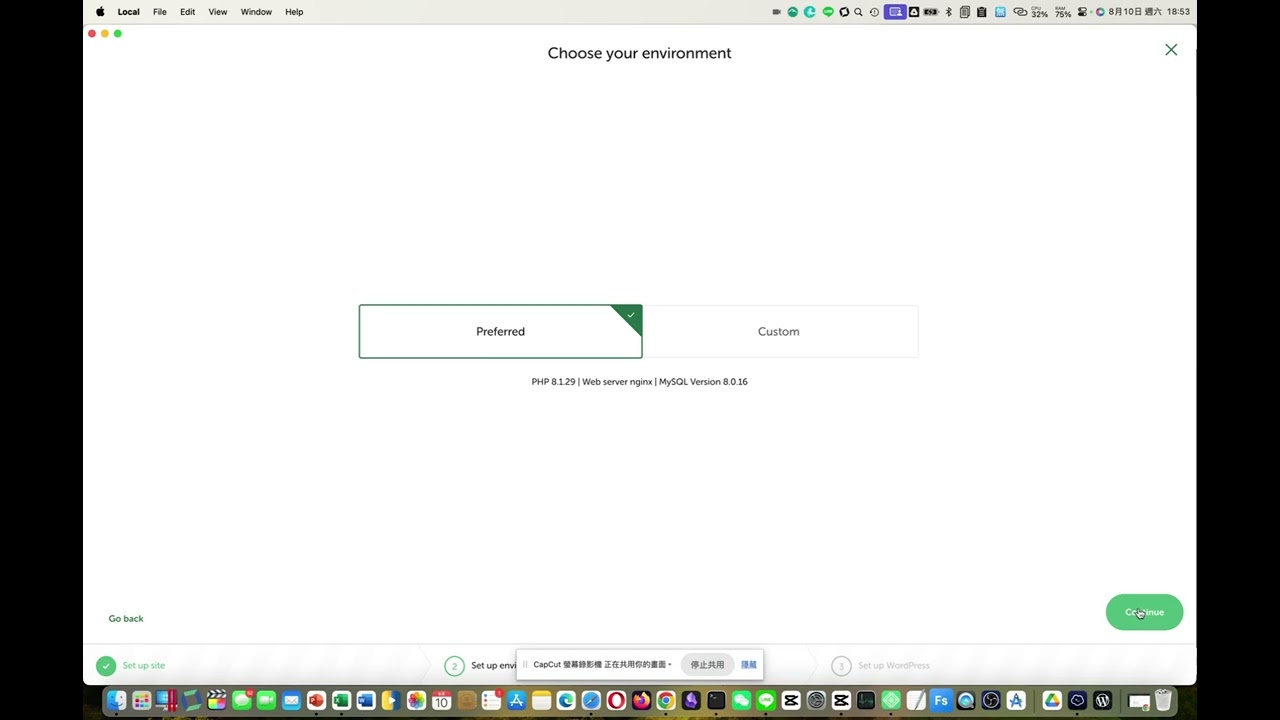Click the completed Set up site step checkmark

(106, 665)
